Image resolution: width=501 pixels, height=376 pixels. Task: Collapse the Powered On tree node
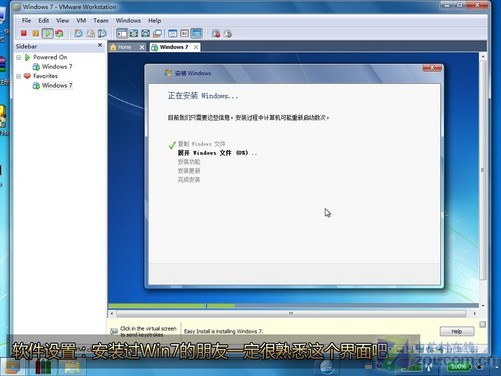tap(19, 57)
